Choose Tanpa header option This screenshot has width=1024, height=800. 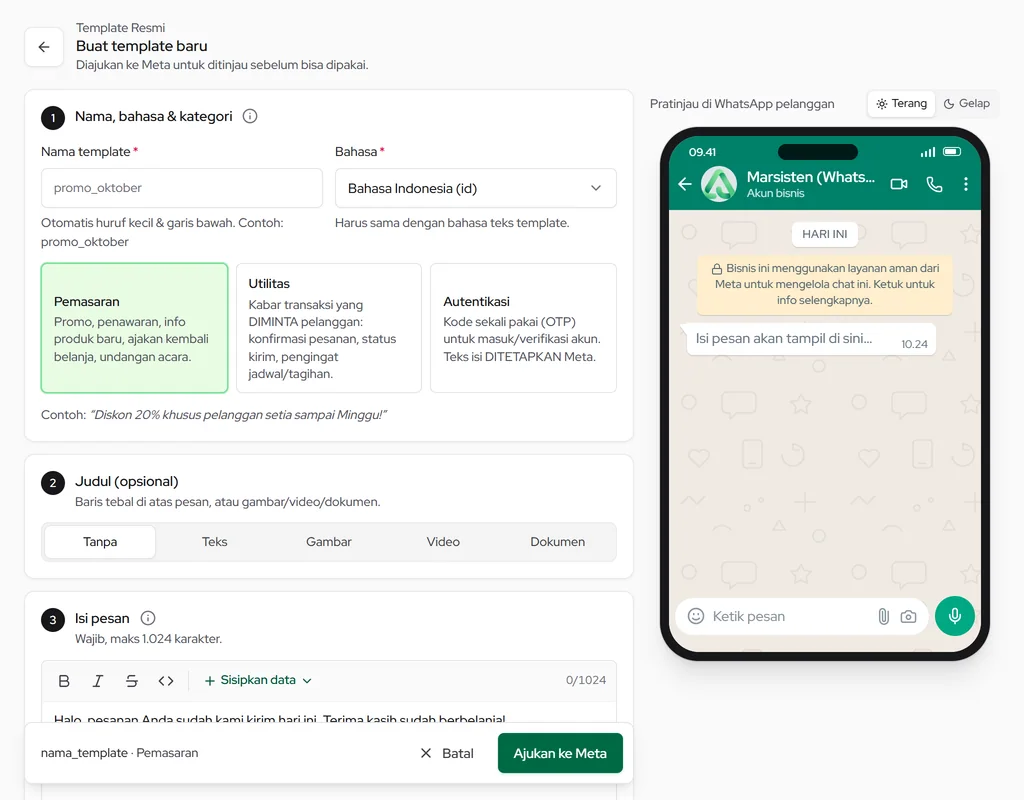(100, 541)
